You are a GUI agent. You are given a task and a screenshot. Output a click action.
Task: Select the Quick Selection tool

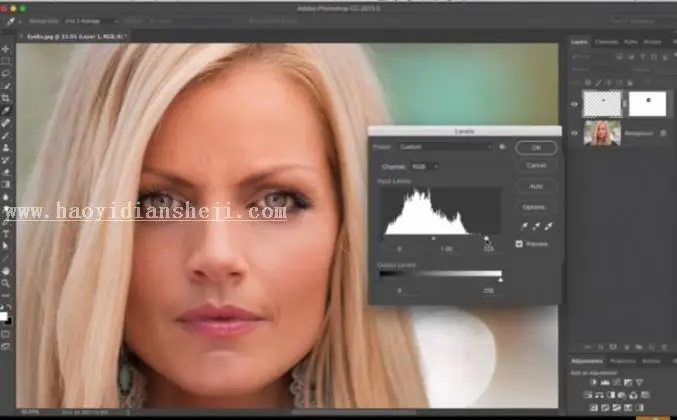[6, 86]
